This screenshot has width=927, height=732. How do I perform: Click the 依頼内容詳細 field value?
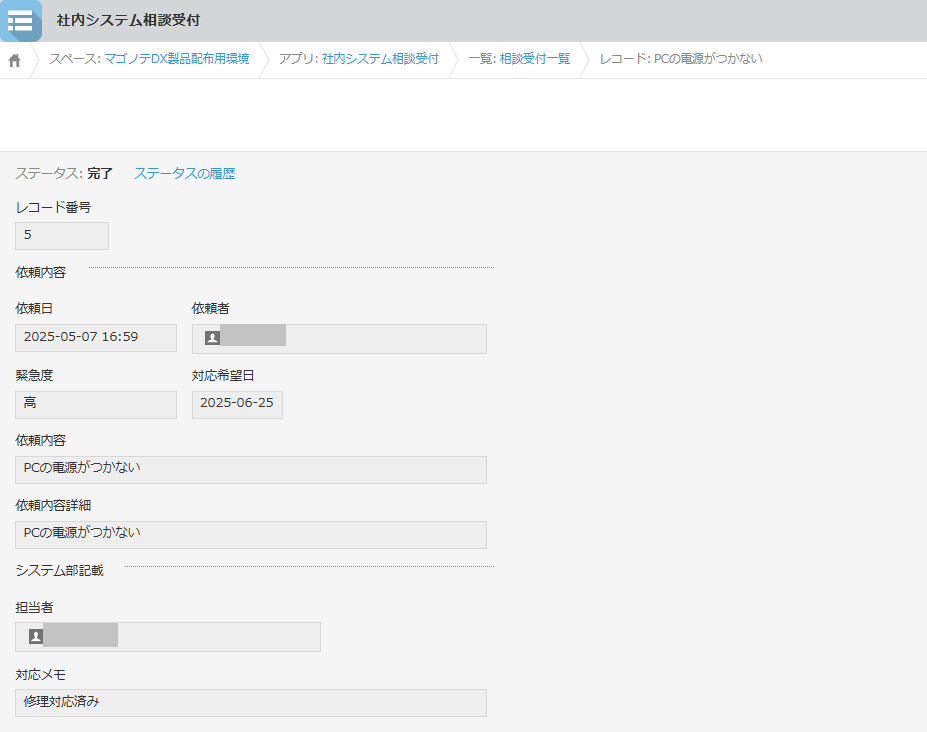251,535
